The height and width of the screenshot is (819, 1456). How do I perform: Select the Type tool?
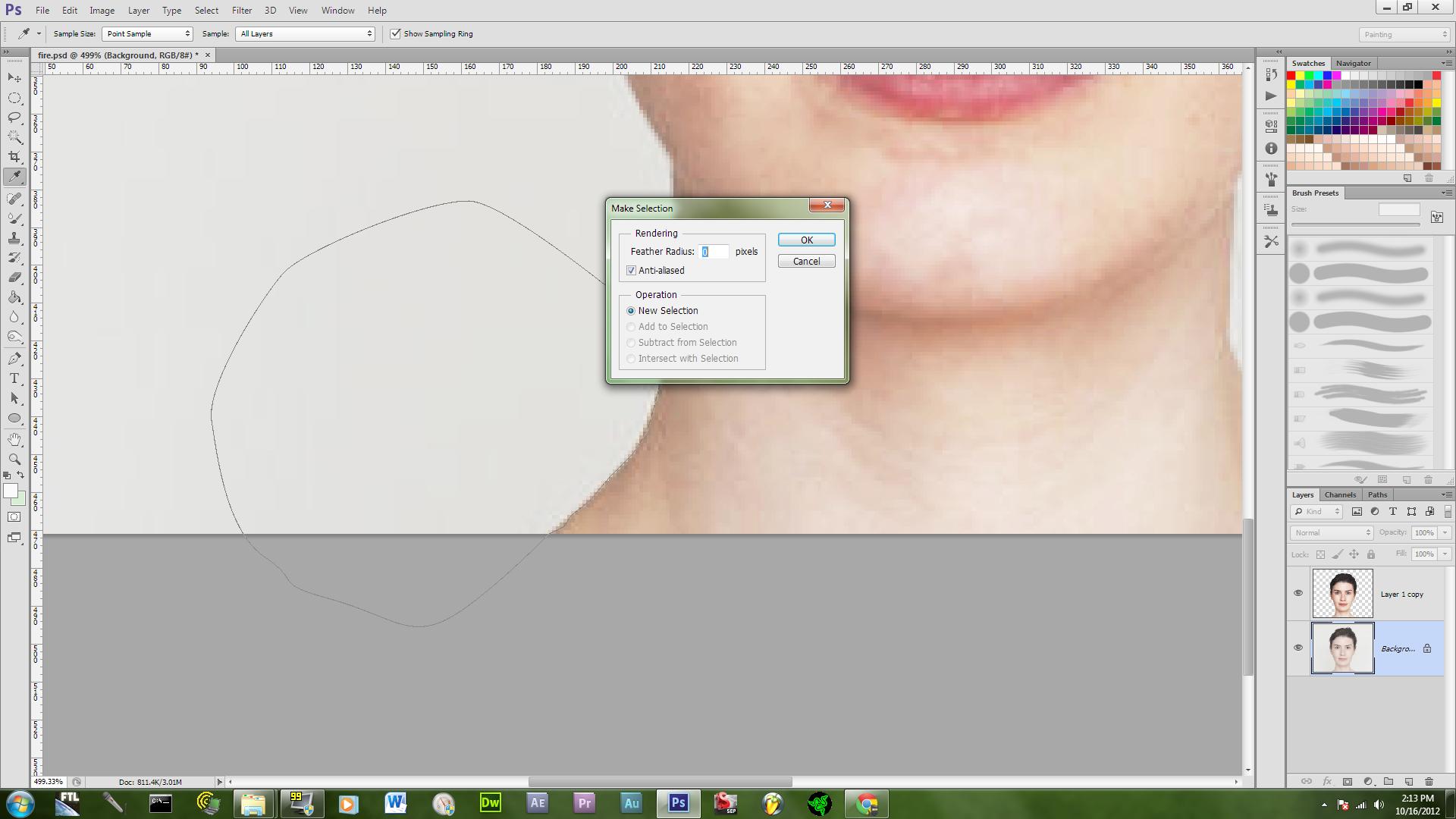click(x=14, y=378)
